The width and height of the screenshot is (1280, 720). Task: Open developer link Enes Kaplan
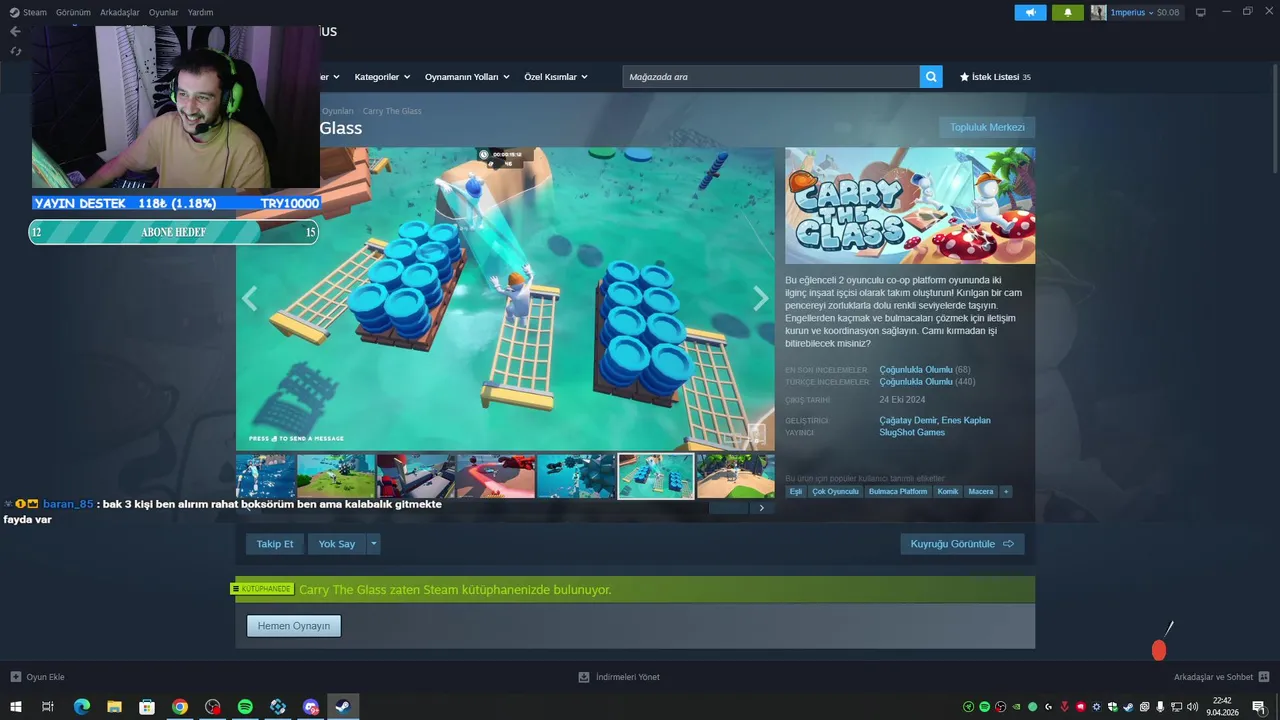click(x=966, y=420)
